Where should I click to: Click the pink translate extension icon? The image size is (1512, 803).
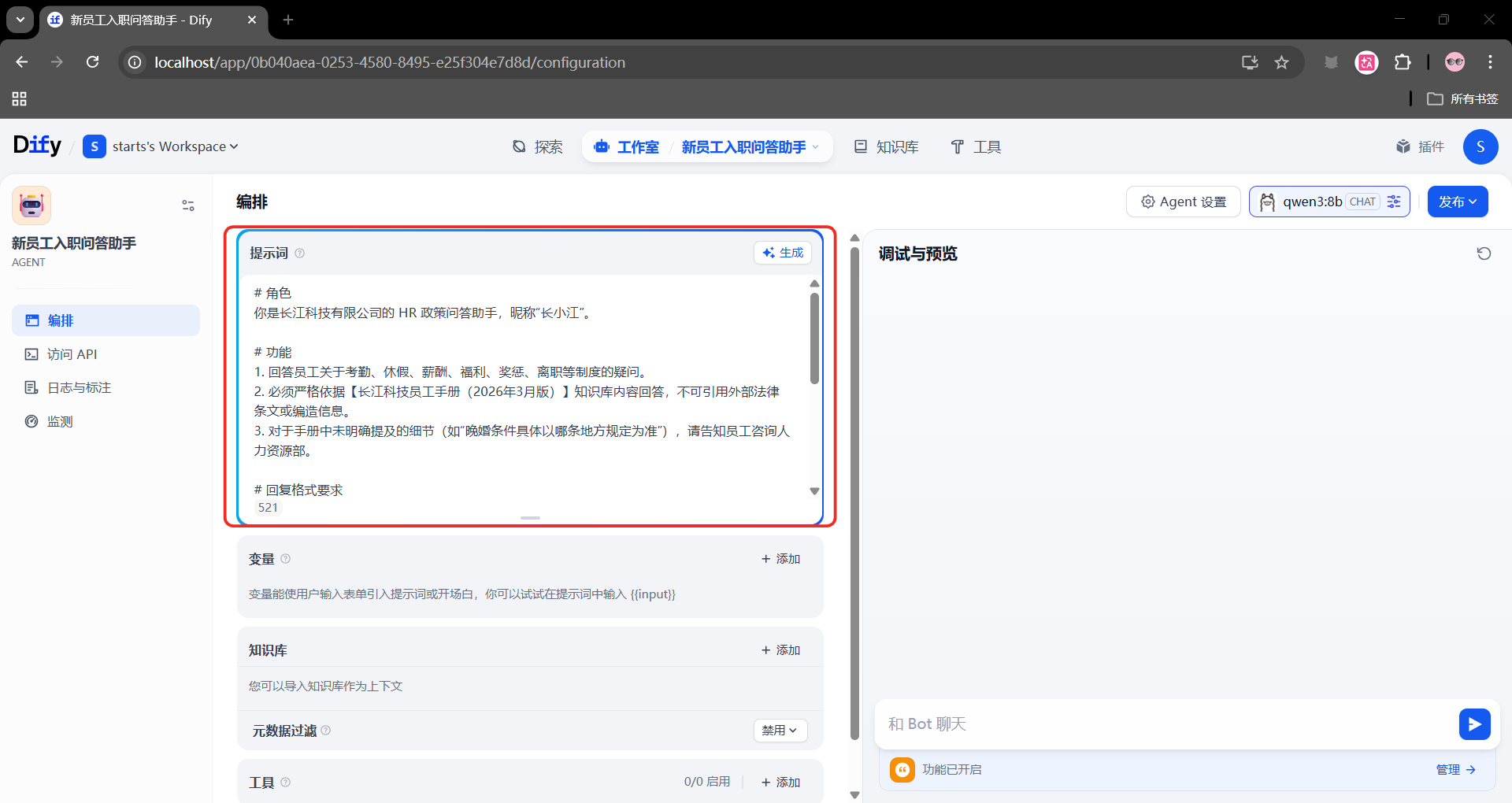[x=1367, y=62]
